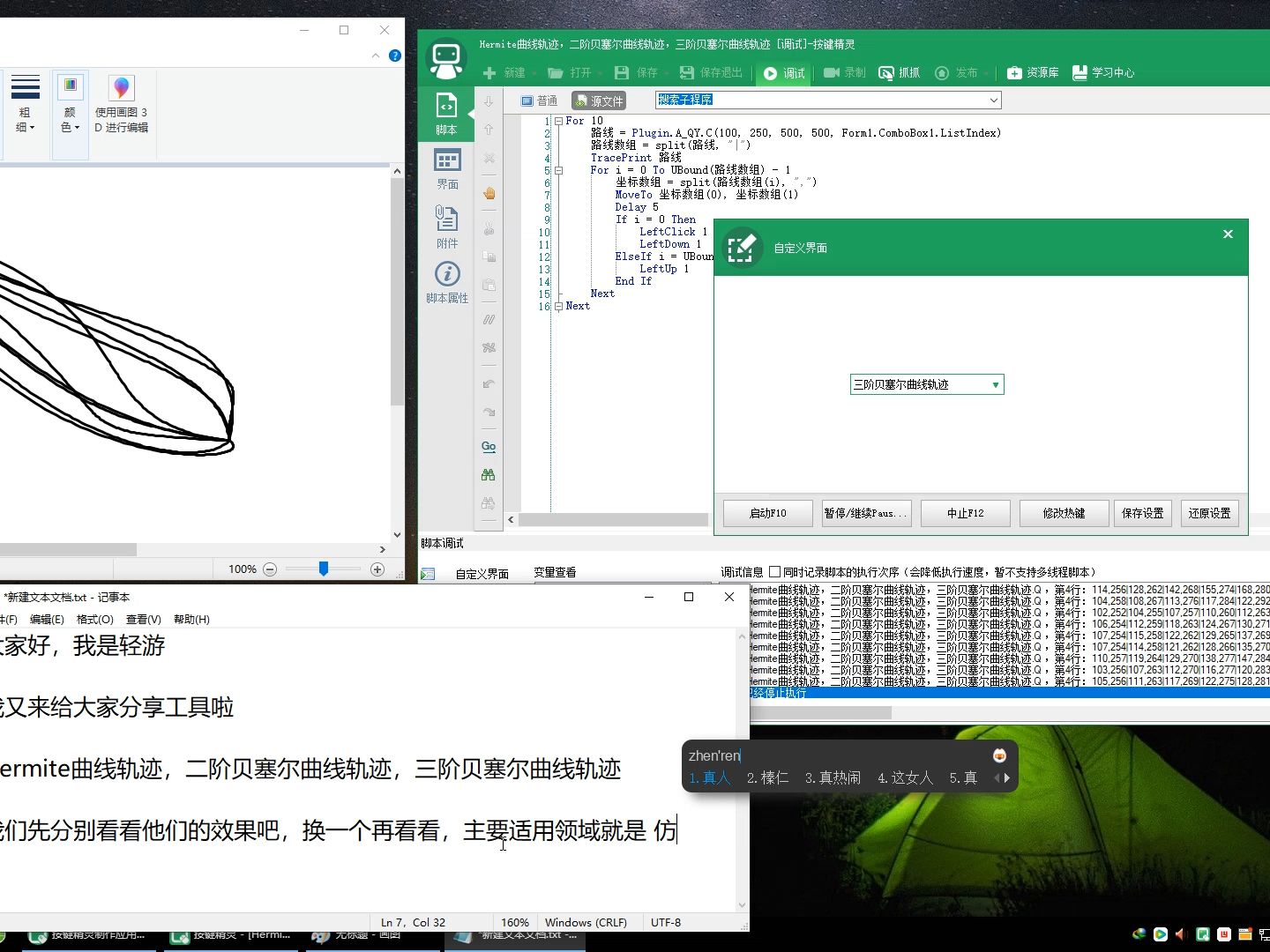Image resolution: width=1270 pixels, height=952 pixels.
Task: Switch the editor to 源文件 (Source) view
Action: (x=599, y=100)
